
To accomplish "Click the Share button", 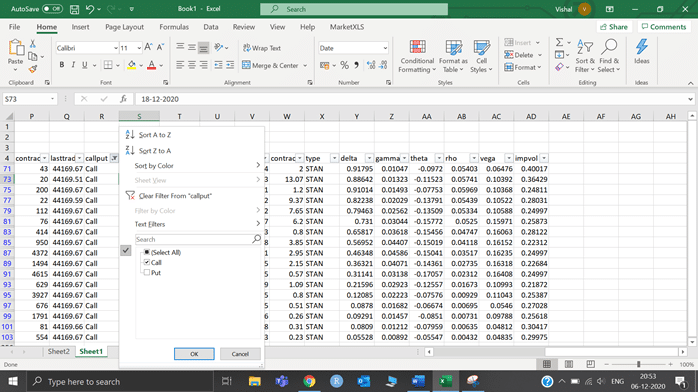I will coord(614,27).
